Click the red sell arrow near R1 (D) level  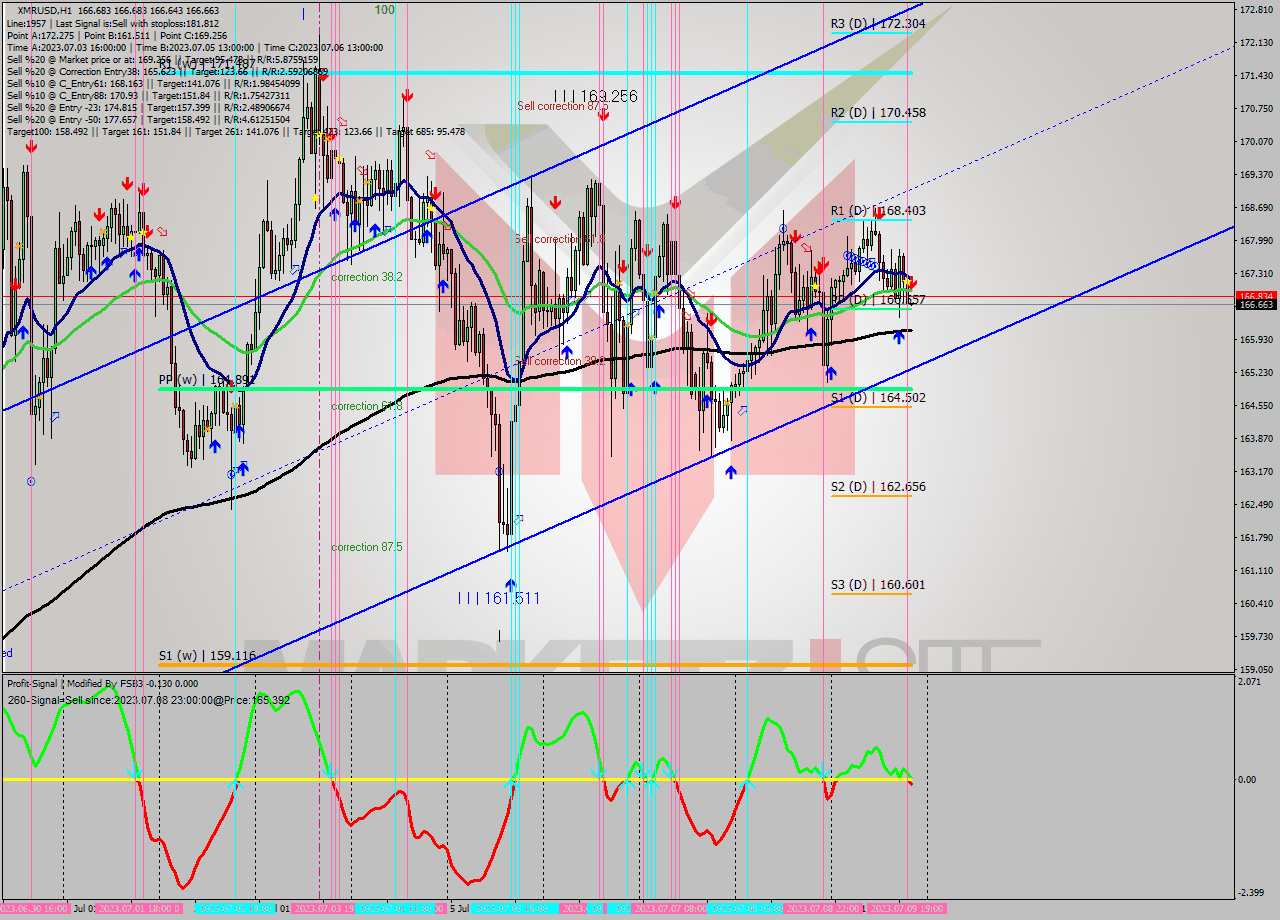click(879, 212)
